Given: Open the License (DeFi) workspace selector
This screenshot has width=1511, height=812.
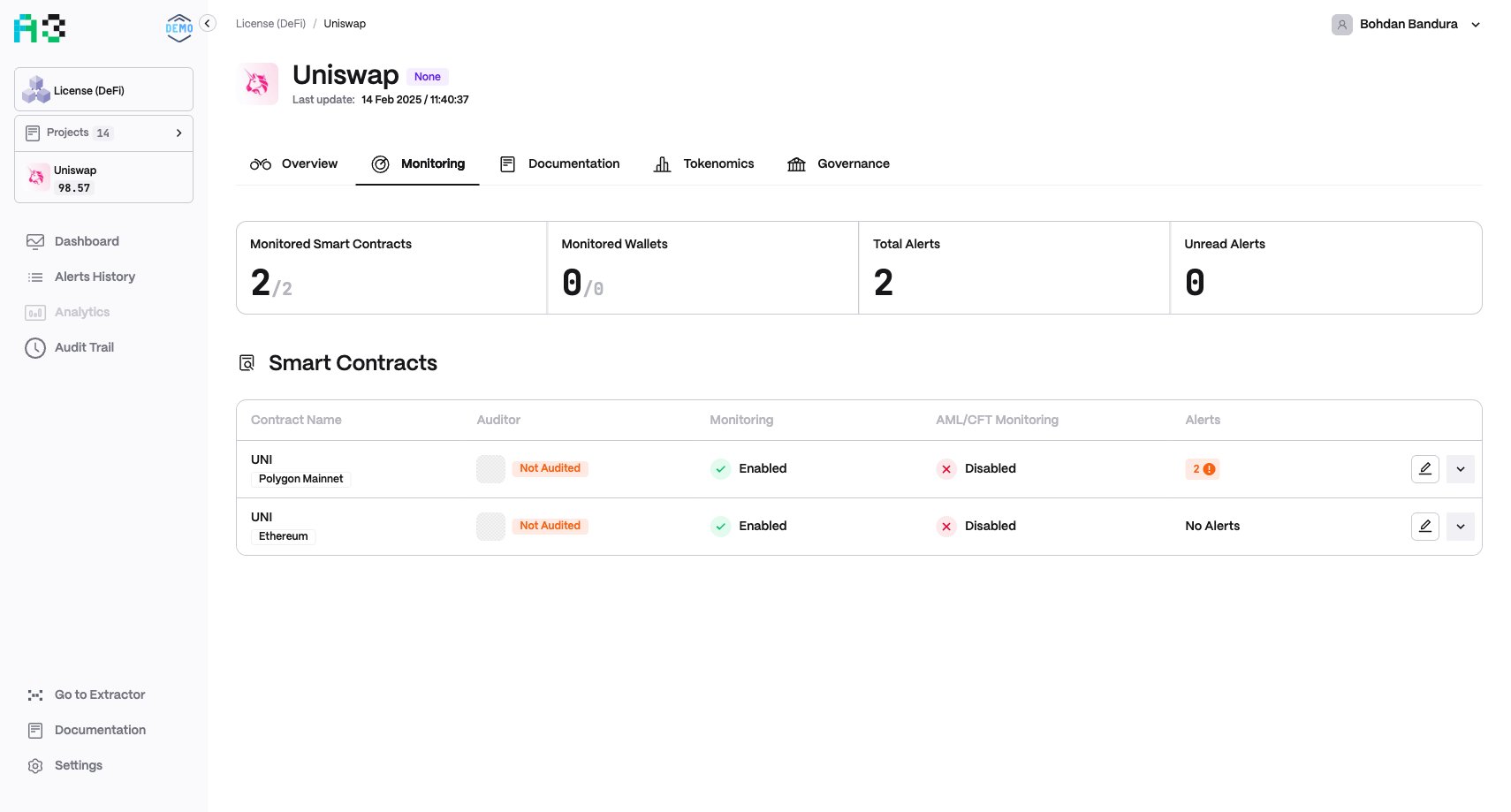Looking at the screenshot, I should [103, 89].
